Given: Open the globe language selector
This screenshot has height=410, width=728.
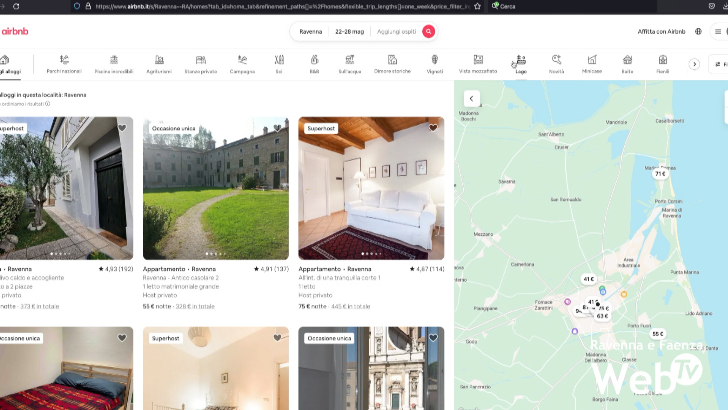Looking at the screenshot, I should click(x=698, y=31).
